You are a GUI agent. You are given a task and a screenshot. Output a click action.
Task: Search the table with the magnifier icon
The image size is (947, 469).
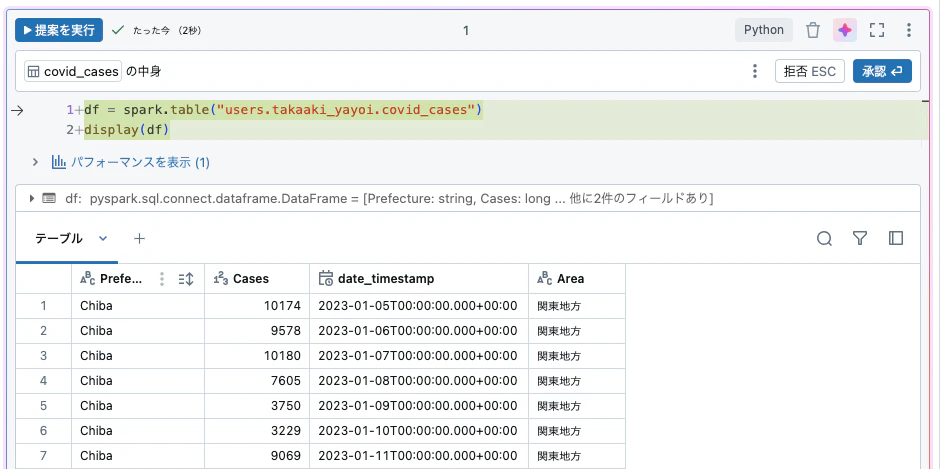point(824,238)
